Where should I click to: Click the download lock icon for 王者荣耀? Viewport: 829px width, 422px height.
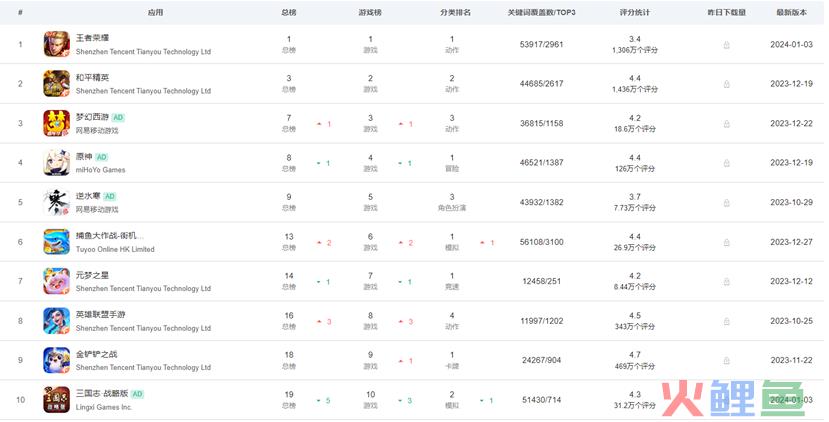pos(726,45)
